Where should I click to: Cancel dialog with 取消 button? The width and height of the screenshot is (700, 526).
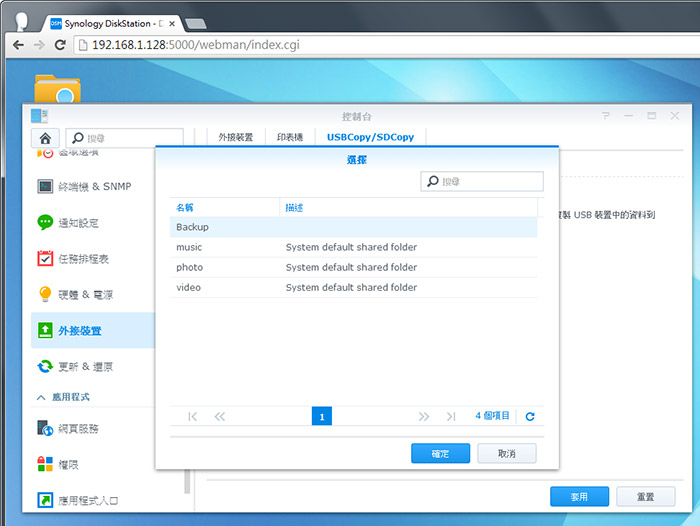(x=507, y=453)
